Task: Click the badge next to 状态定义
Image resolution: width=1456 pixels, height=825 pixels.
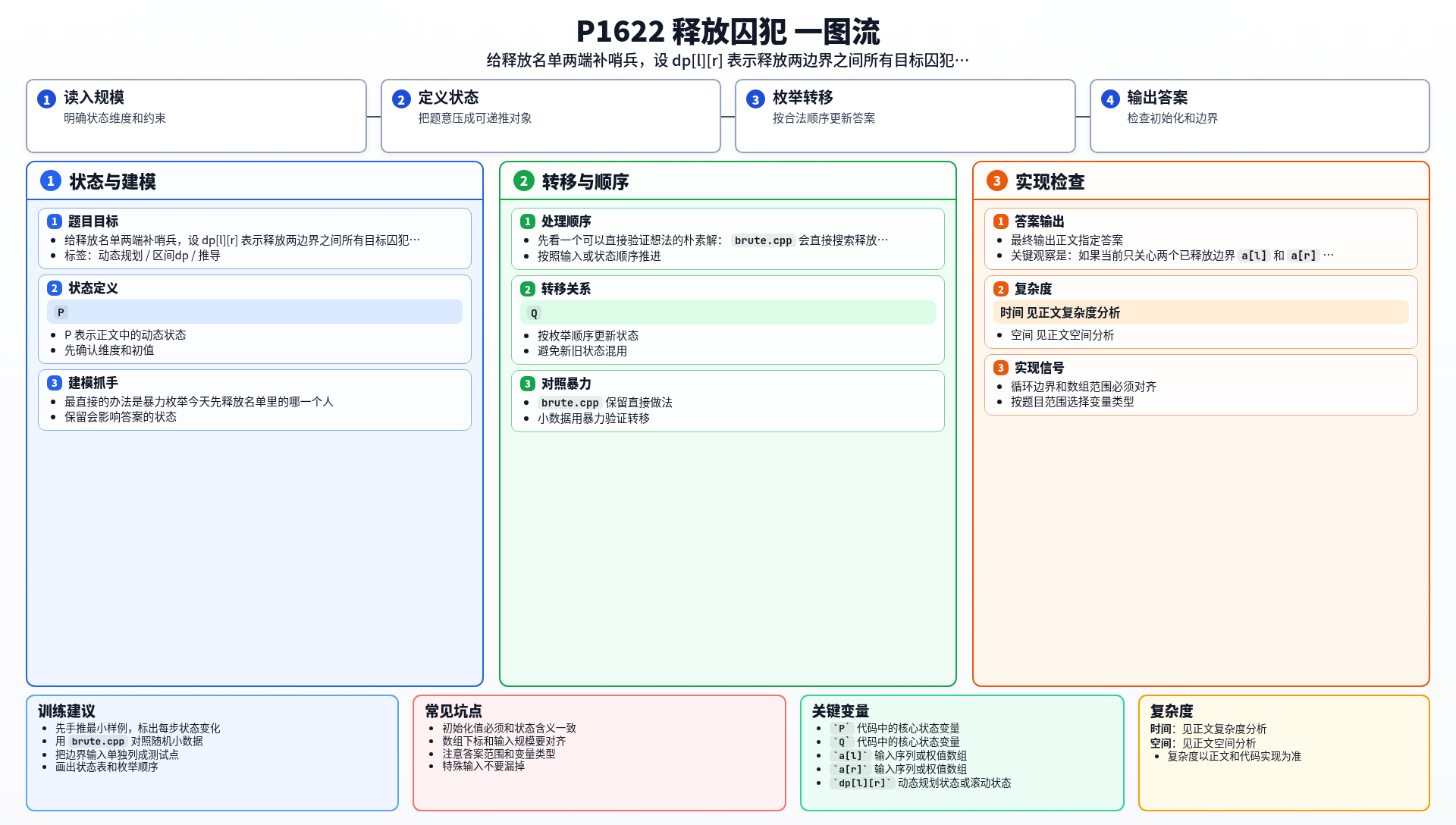Action: pos(55,288)
